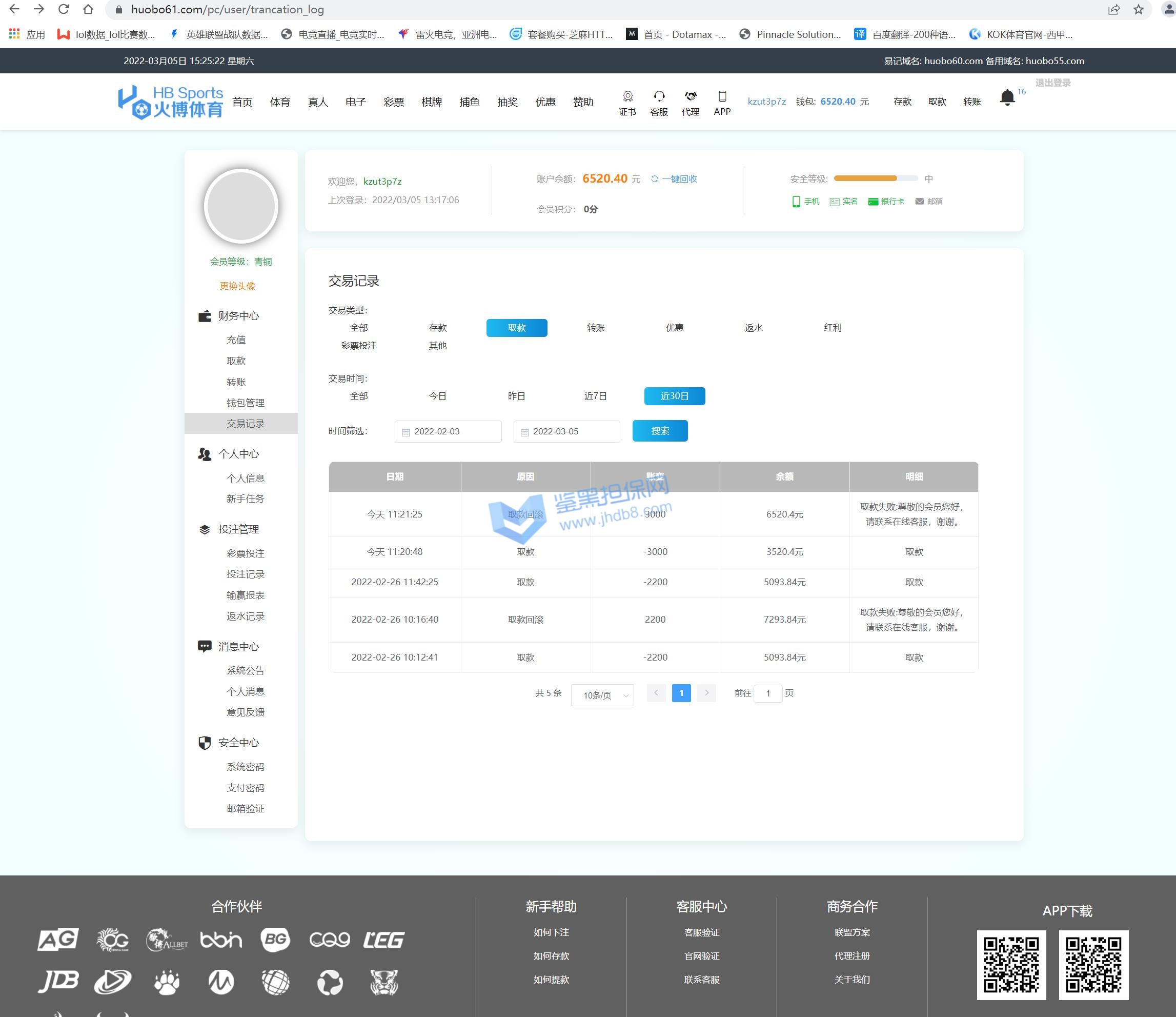Open the end date picker 2022-03-05
This screenshot has height=1017, width=1176.
pyautogui.click(x=566, y=431)
